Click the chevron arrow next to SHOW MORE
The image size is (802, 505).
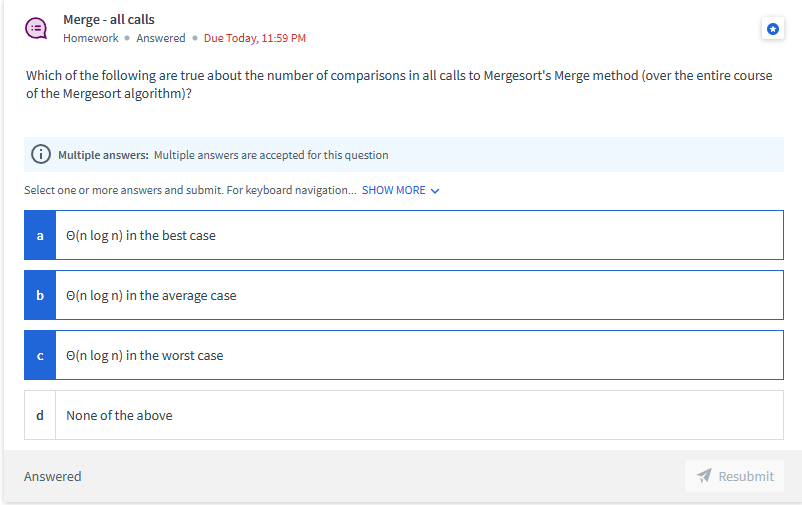(x=435, y=191)
